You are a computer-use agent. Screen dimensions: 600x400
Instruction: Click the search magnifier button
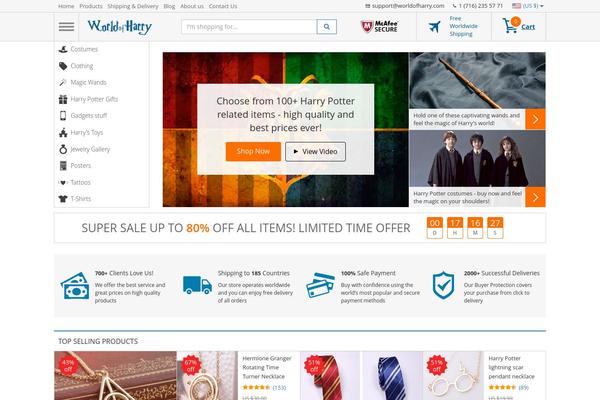point(326,27)
